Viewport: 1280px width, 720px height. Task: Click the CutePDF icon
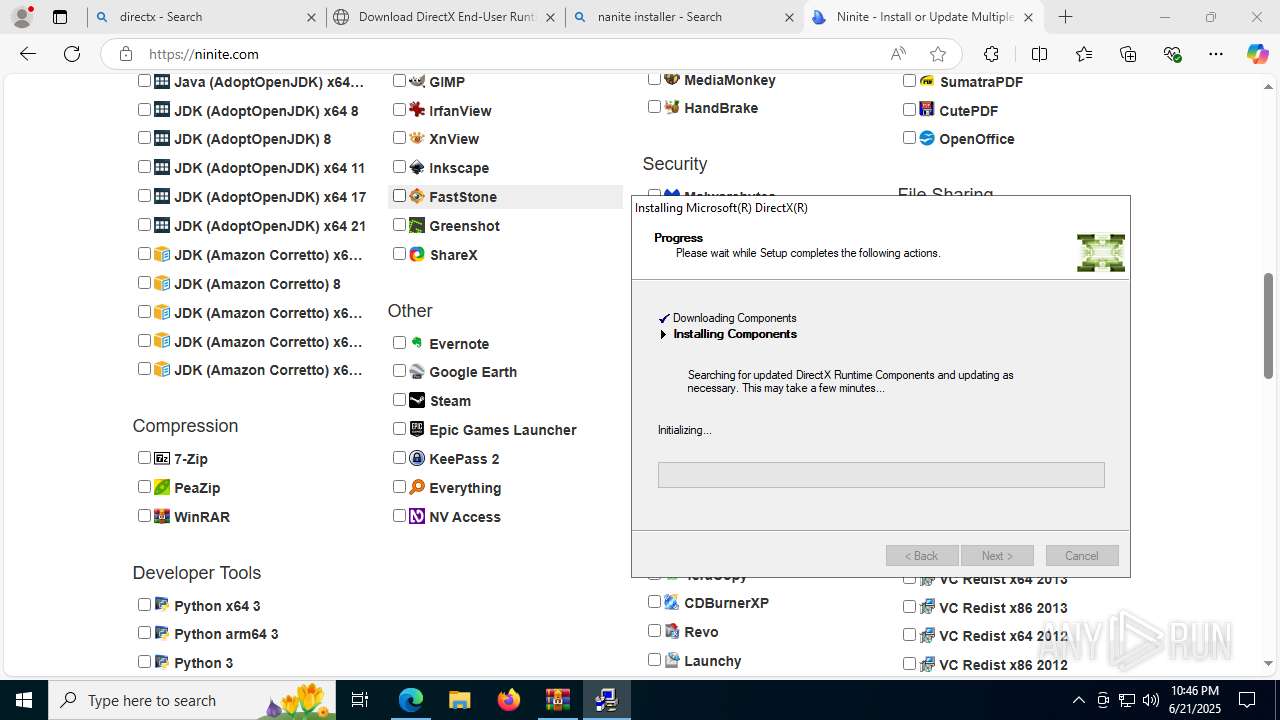tap(927, 110)
